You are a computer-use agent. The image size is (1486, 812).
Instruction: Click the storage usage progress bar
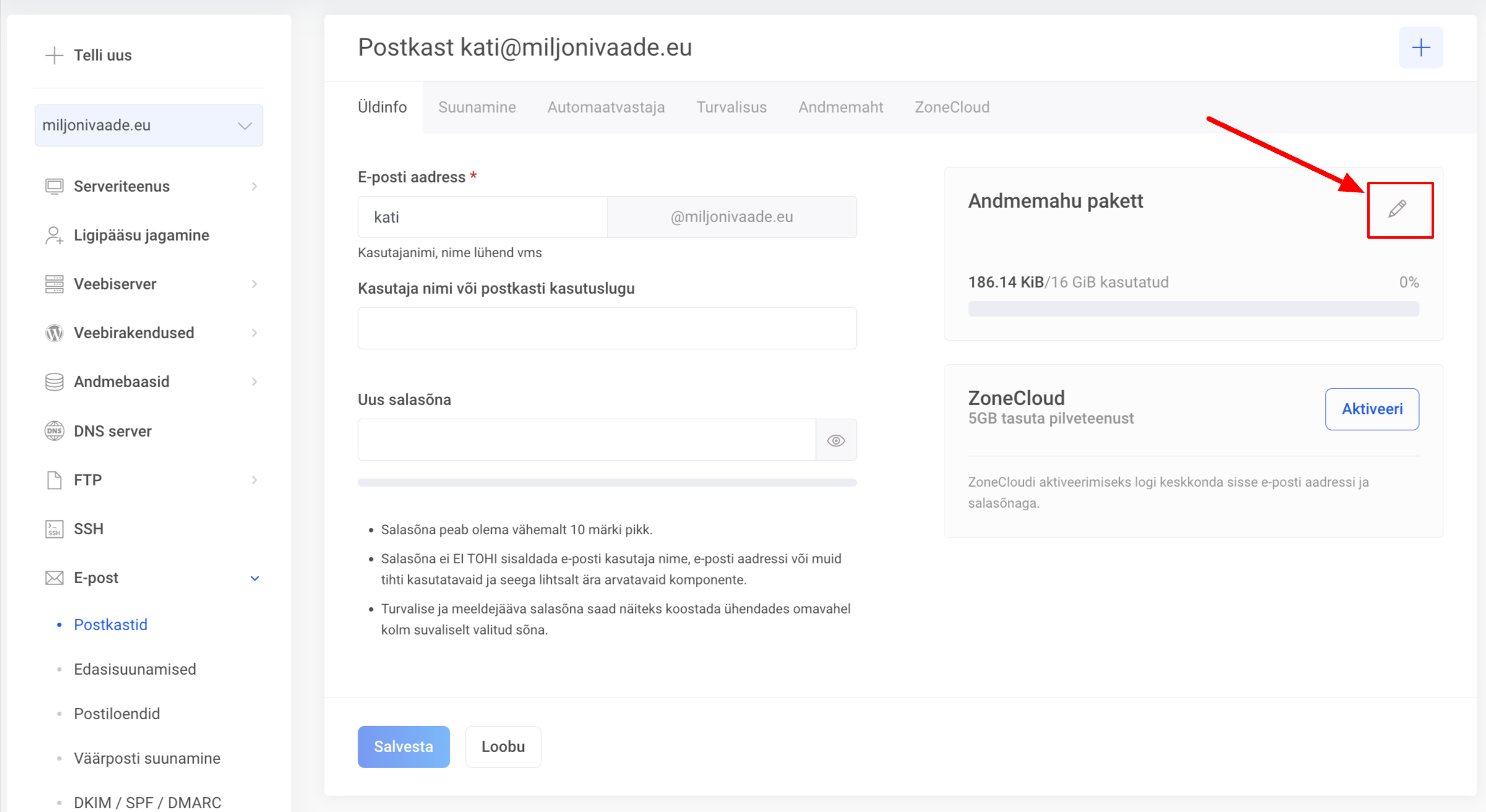point(1193,309)
